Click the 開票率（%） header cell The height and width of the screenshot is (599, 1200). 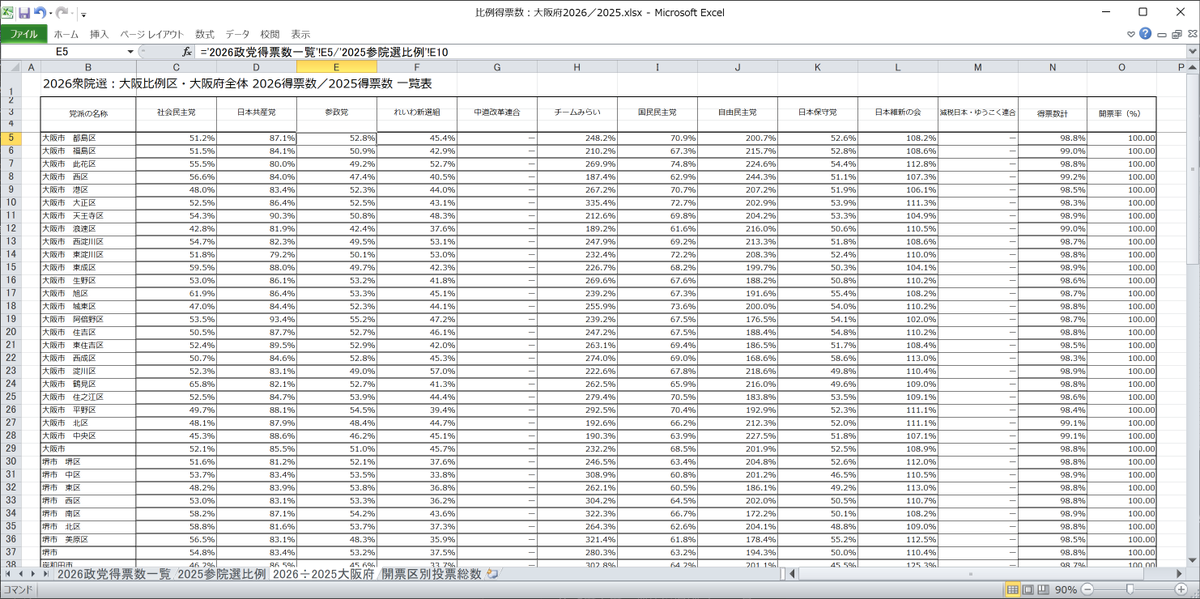coord(1122,113)
